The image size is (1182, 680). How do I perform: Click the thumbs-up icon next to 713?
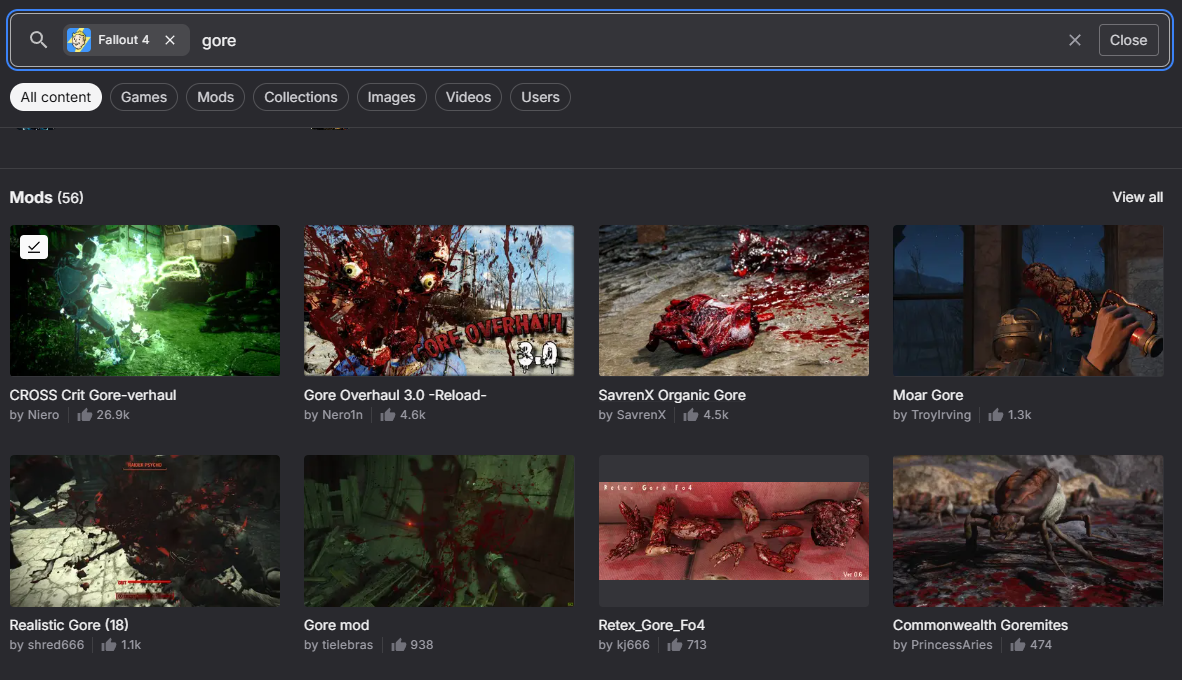coord(675,645)
